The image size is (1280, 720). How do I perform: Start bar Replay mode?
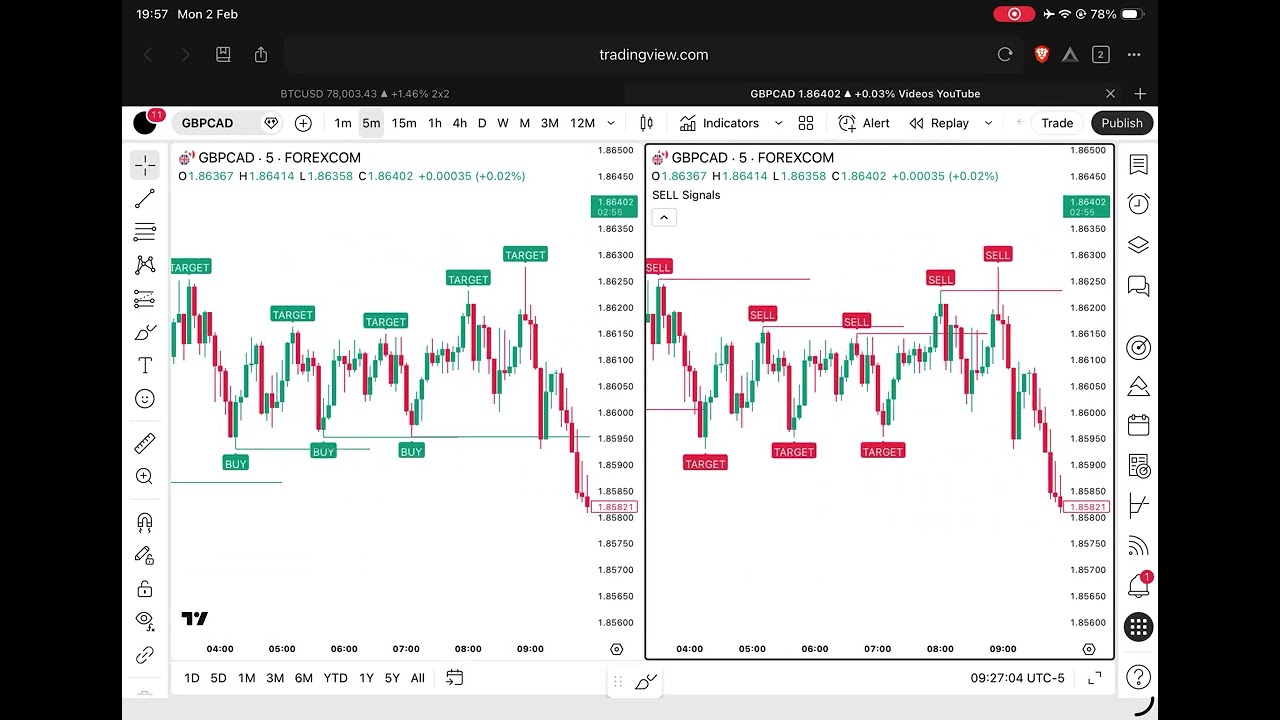[939, 123]
